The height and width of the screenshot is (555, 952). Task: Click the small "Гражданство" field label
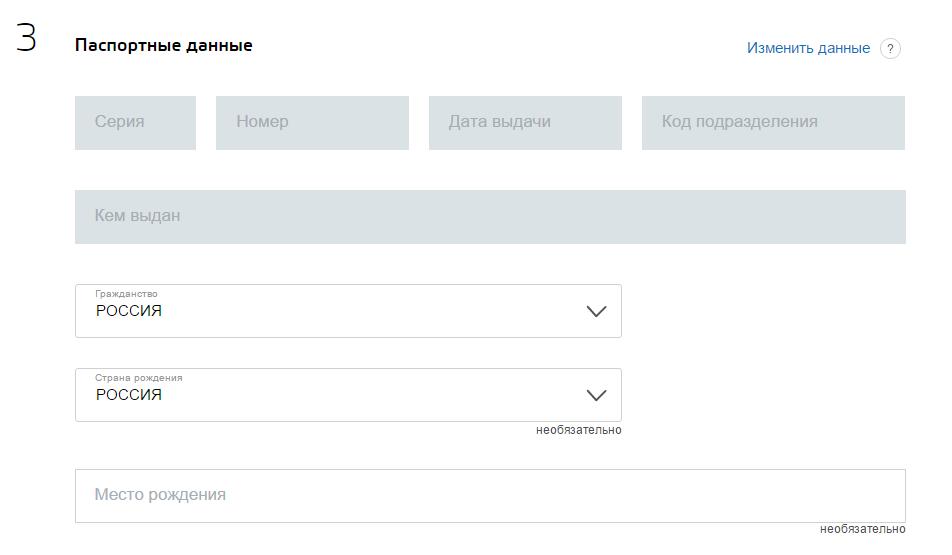[x=126, y=294]
